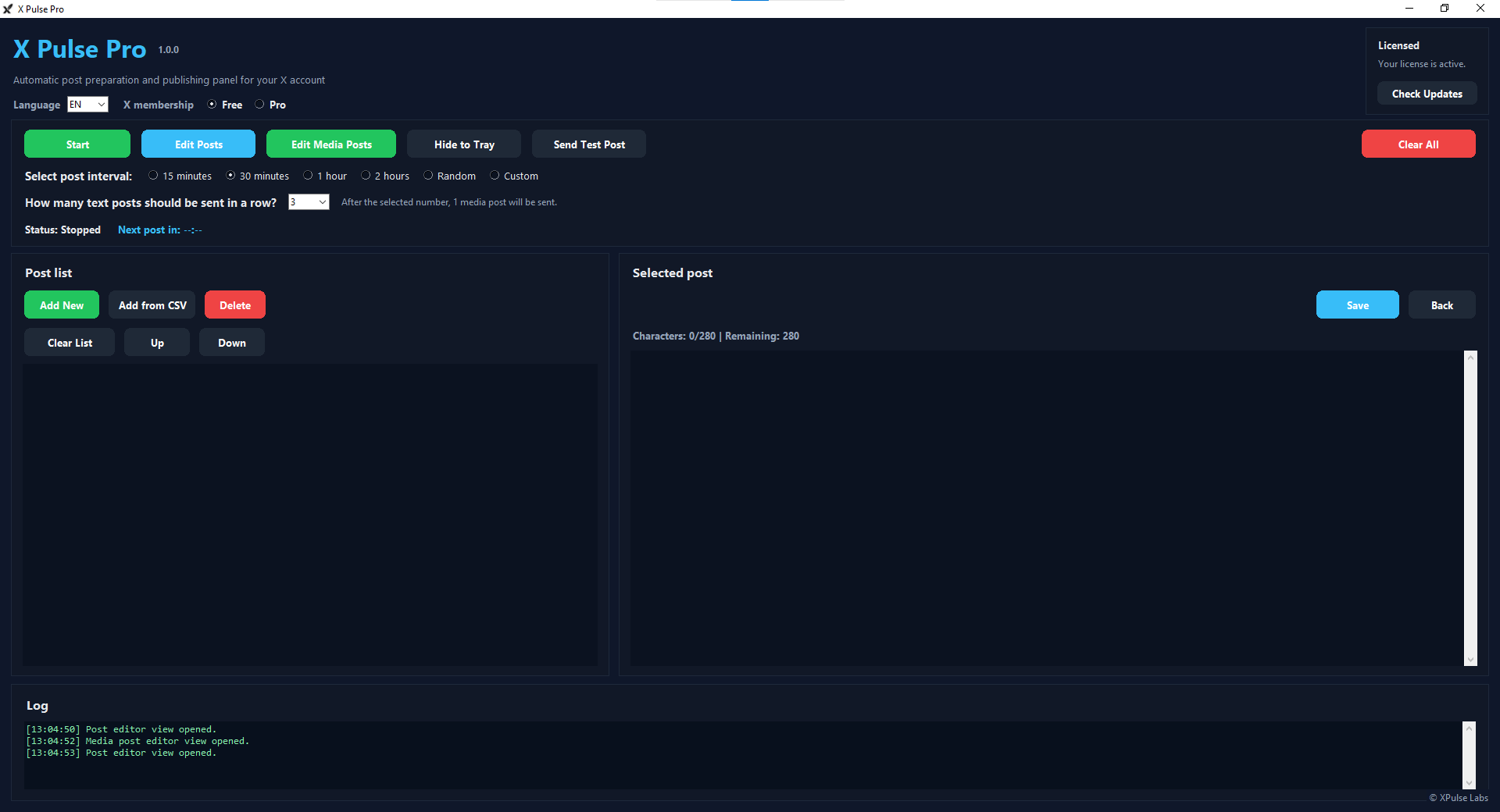Click the log line timestamped 13:04:53

pos(122,753)
